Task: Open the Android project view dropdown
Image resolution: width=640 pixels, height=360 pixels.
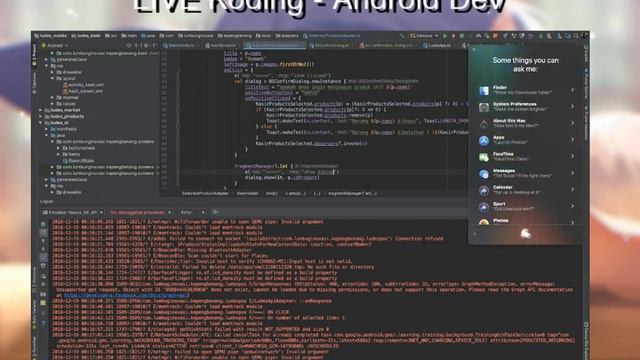Action: click(55, 45)
